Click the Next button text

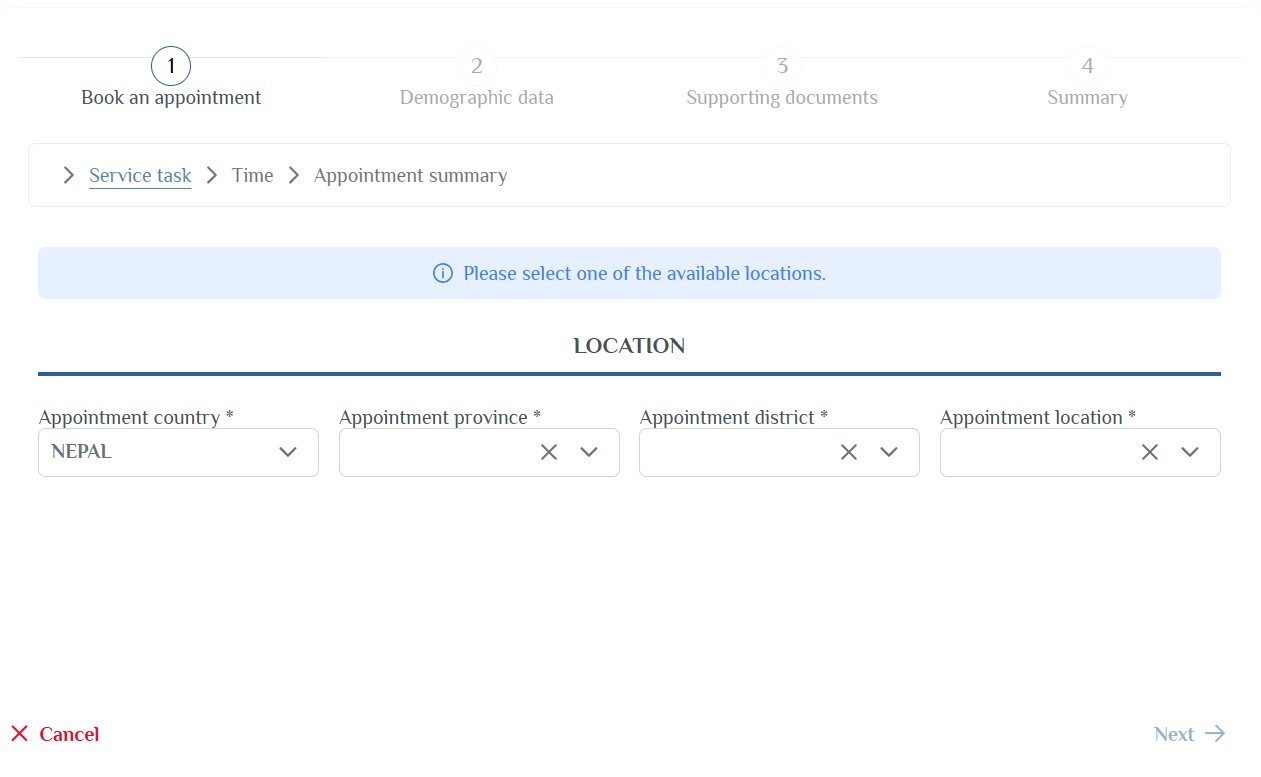coord(1174,734)
